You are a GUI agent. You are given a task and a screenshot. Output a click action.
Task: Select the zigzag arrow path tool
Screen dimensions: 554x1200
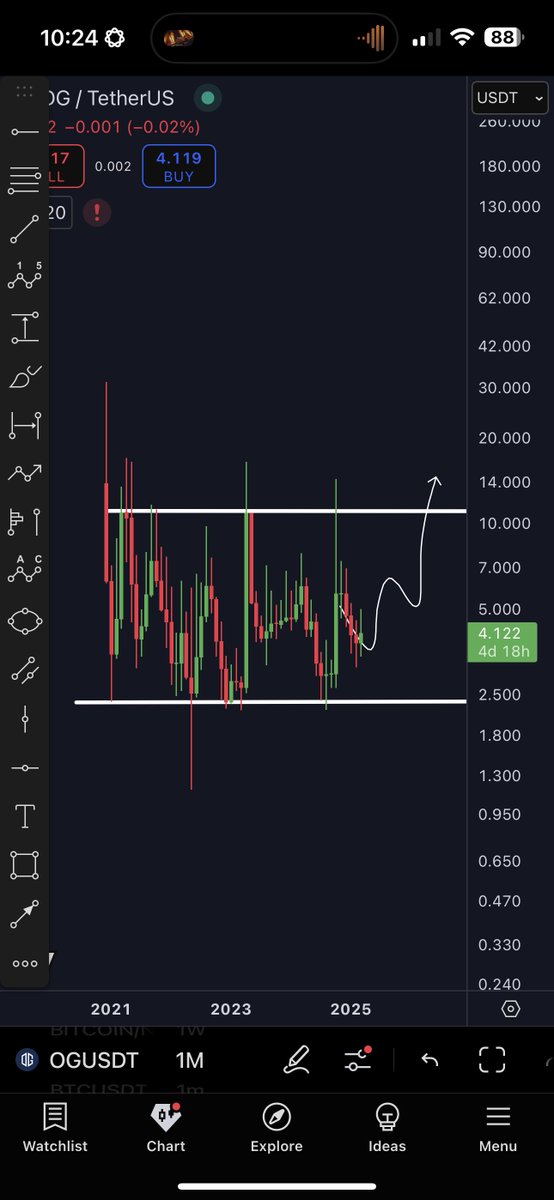click(x=24, y=473)
